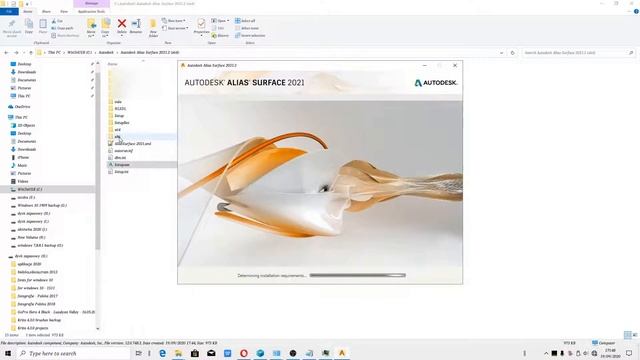Switch to the Share ribbon tab
Viewport: 640px width, 360px height.
(x=46, y=11)
